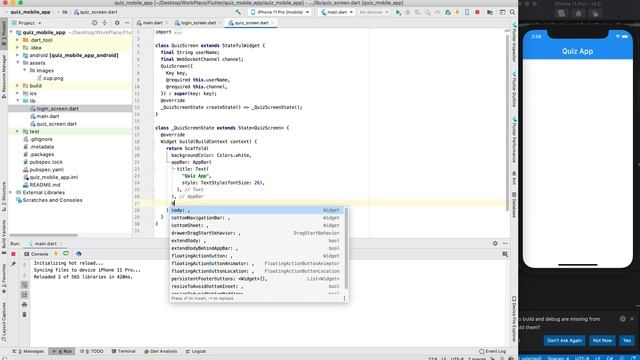
Task: Click the red stop icon in Run panel
Action: point(13,254)
